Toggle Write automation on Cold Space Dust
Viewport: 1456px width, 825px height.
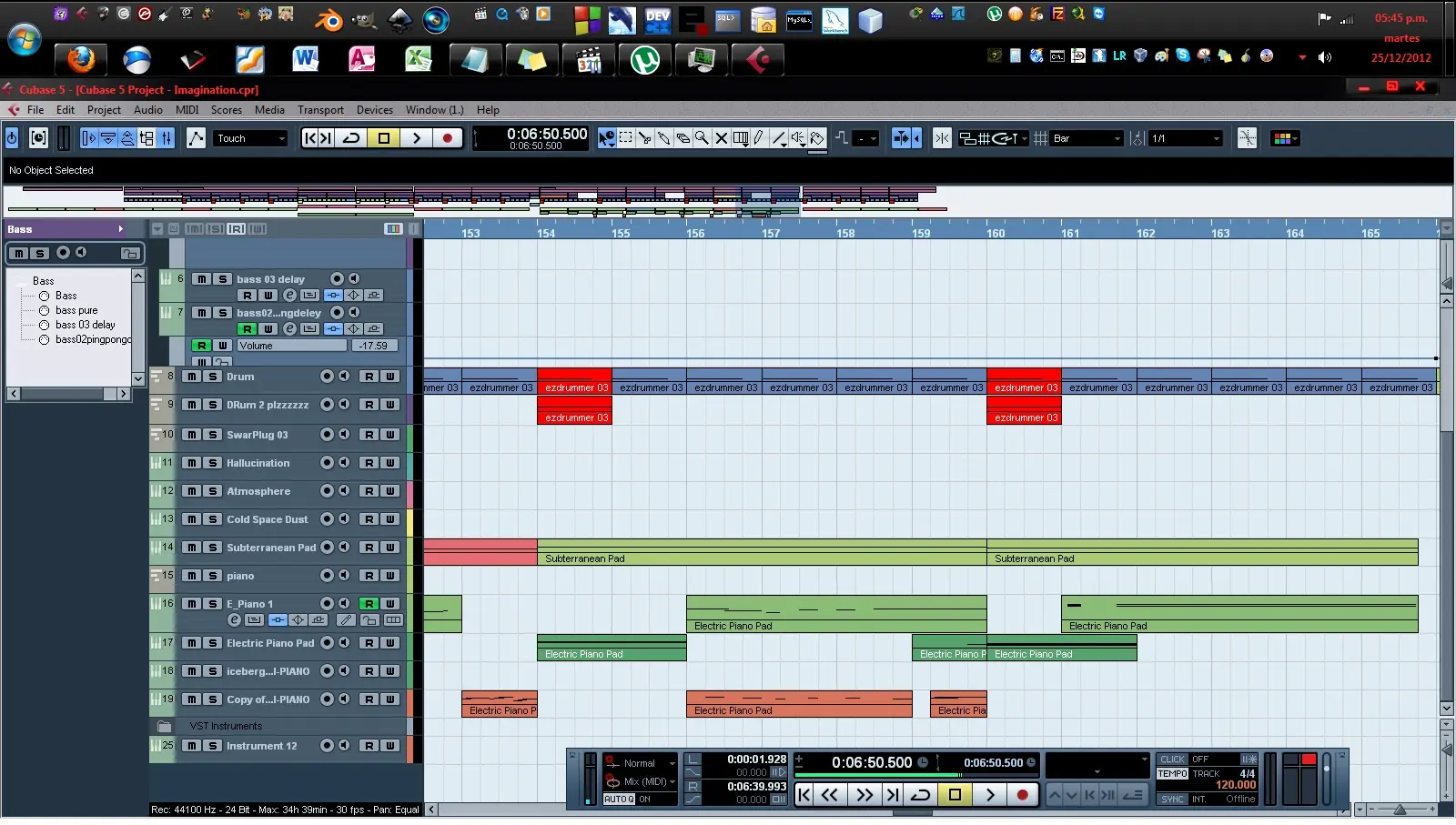(x=390, y=519)
